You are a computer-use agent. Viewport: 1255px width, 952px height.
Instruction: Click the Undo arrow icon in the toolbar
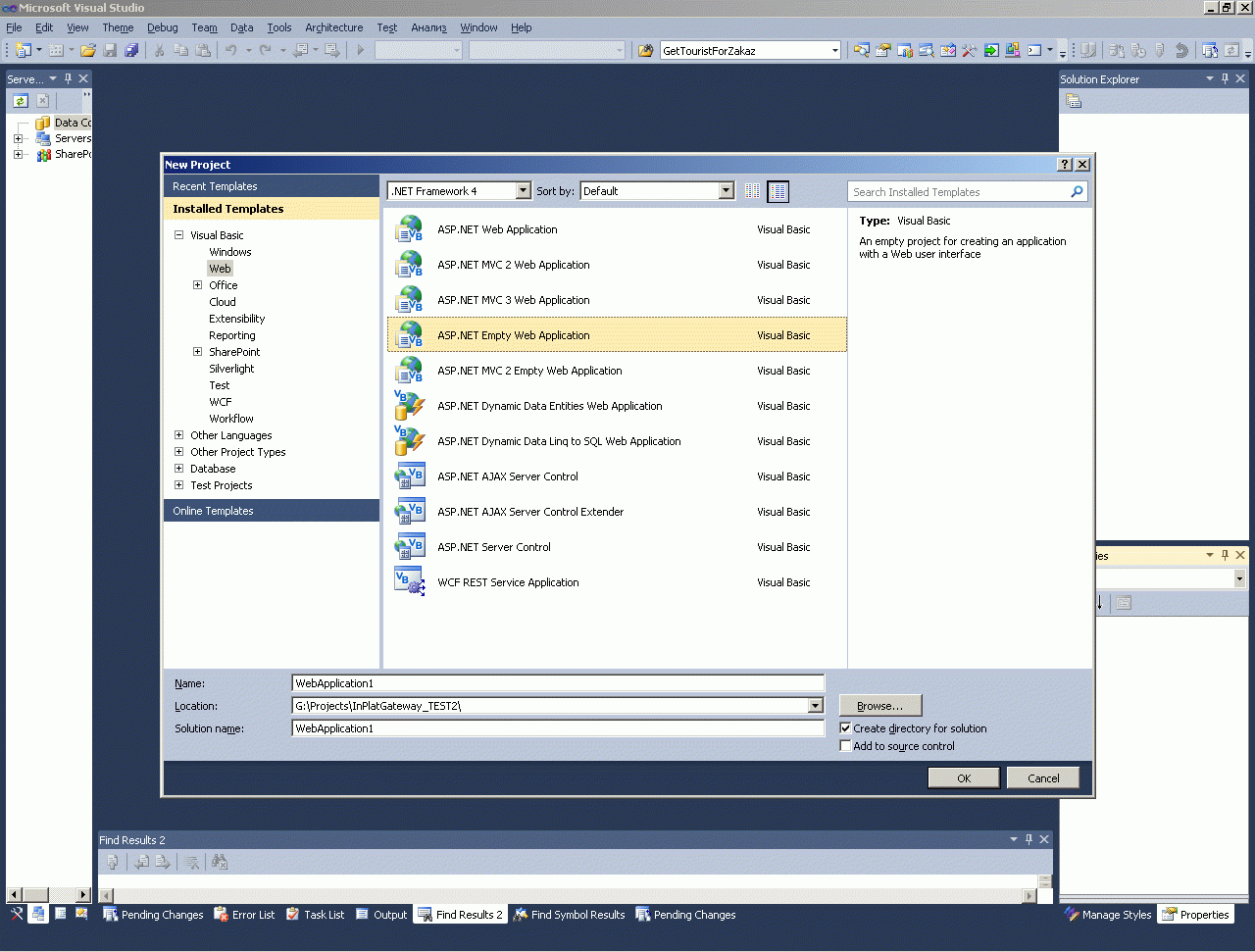pos(231,50)
